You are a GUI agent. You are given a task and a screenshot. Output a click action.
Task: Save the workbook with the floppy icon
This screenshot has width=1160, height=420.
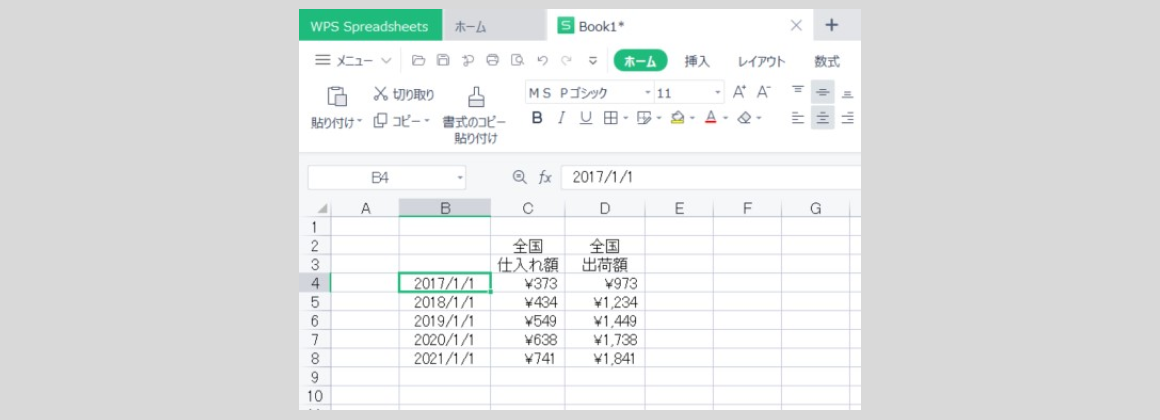(x=443, y=61)
